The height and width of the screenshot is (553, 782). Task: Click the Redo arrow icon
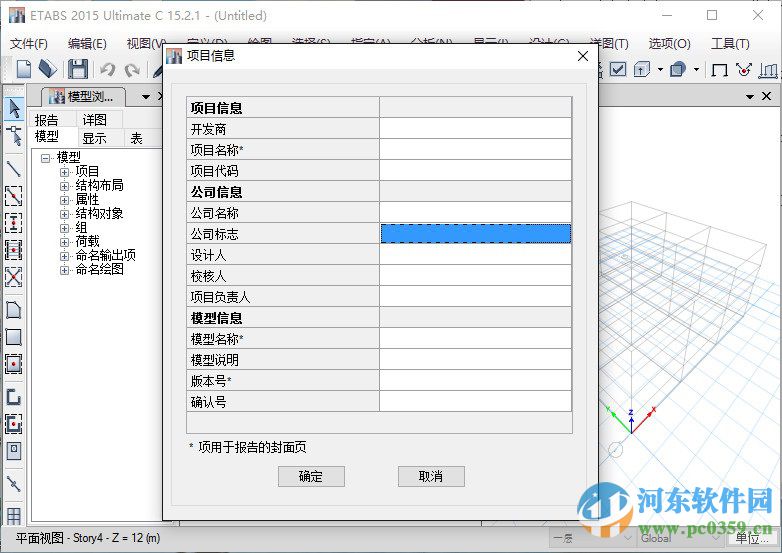point(132,69)
